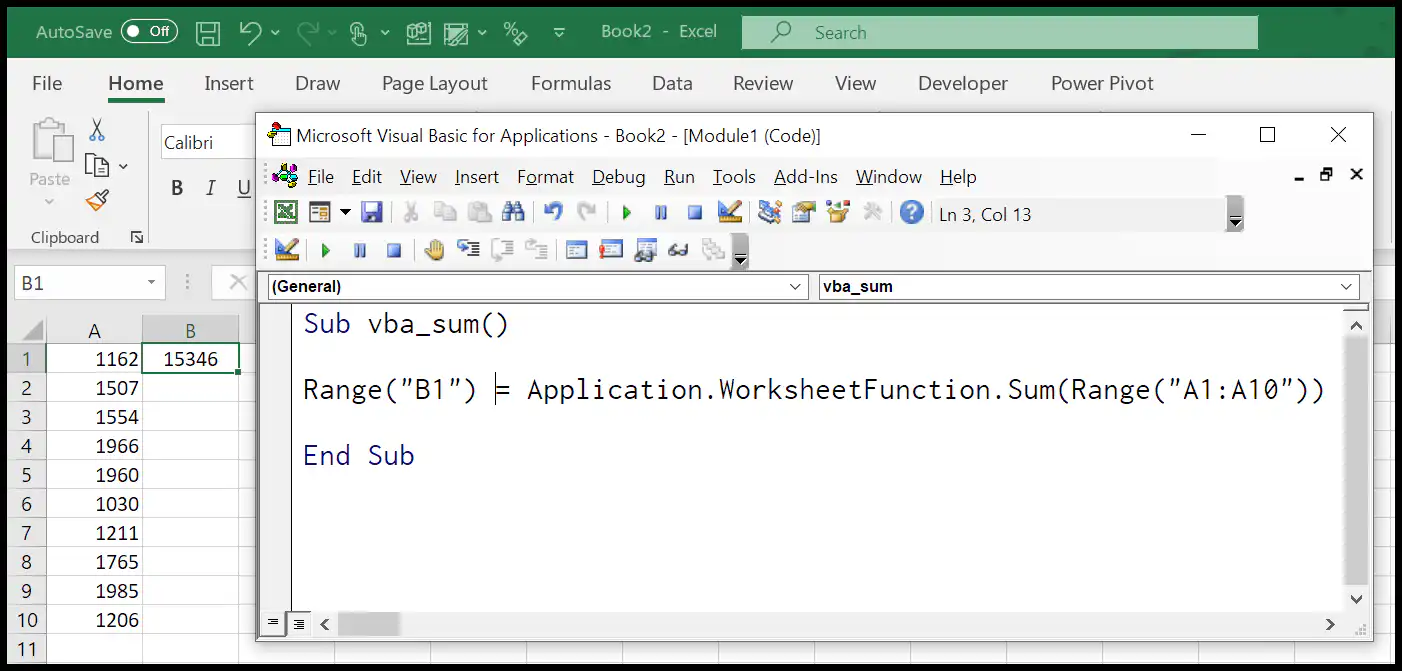Click the Redo icon in VBA Standard toolbar

pyautogui.click(x=587, y=212)
